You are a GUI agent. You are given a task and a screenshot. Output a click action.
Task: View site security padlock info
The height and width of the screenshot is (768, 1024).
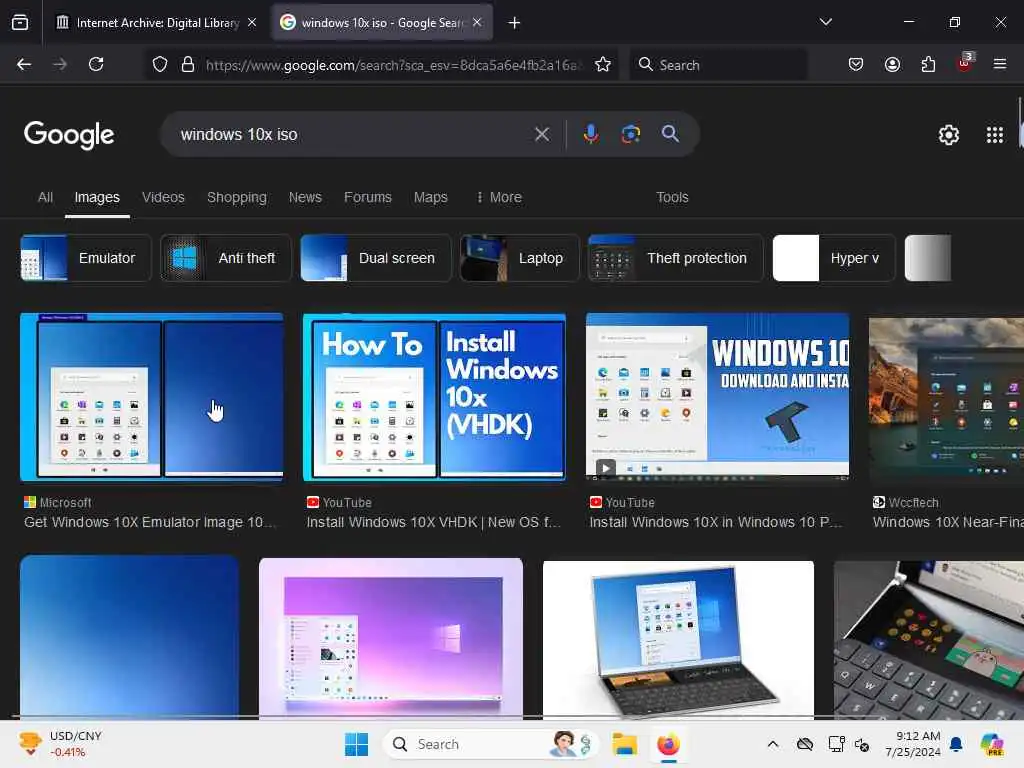pos(188,64)
